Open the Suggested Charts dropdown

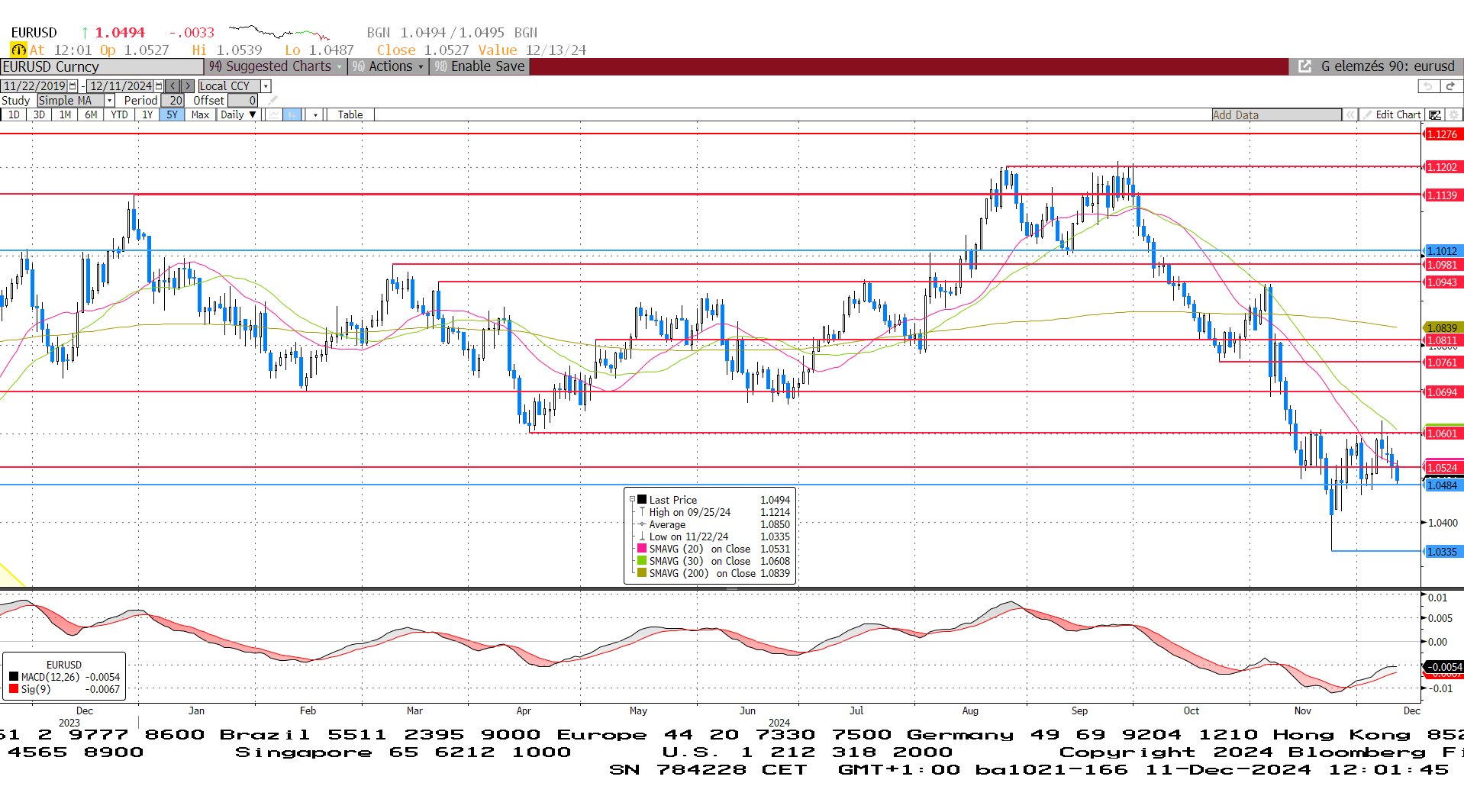[276, 66]
